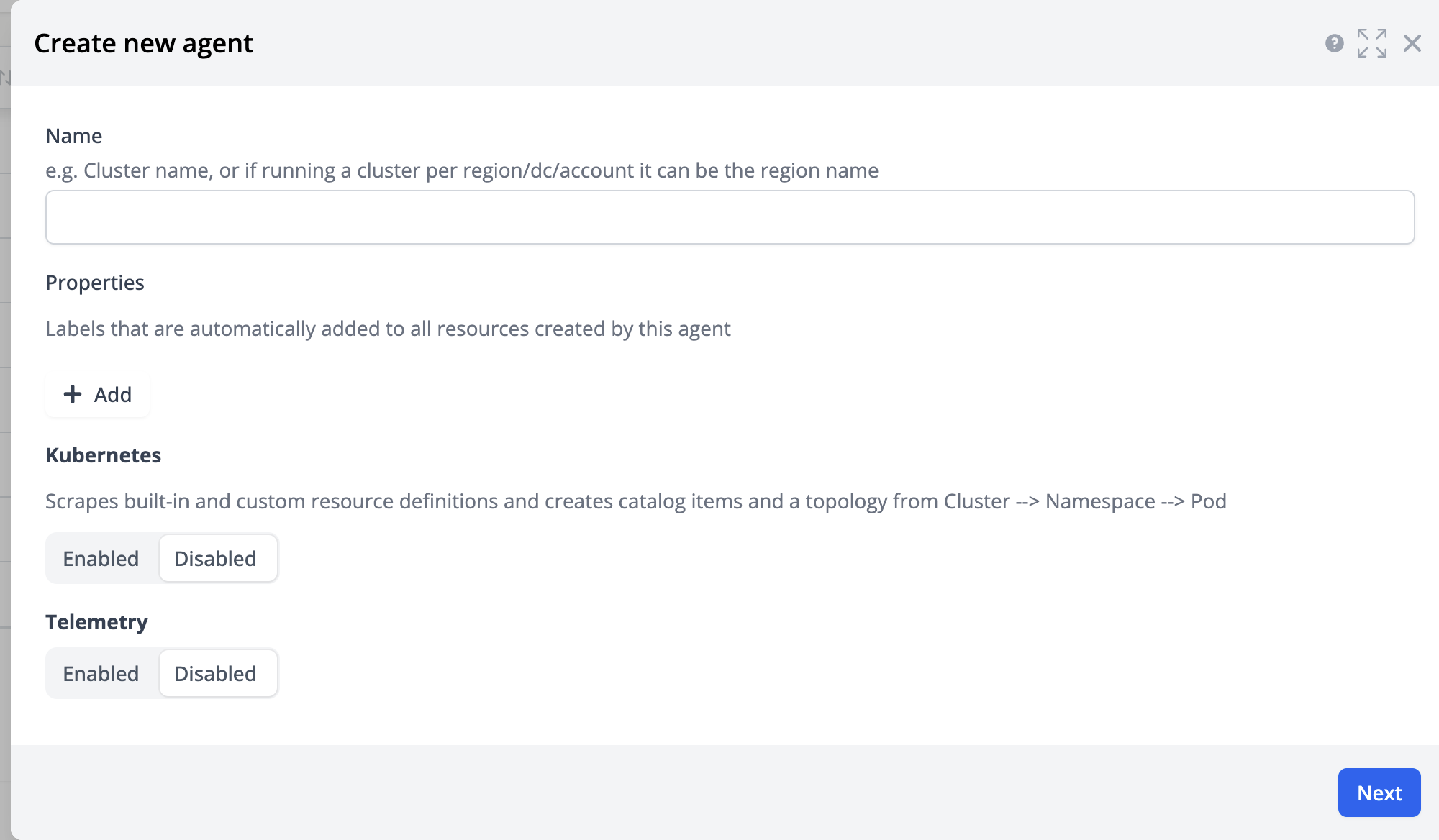Open the help question mark icon
Viewport: 1439px width, 840px height.
pyautogui.click(x=1334, y=43)
